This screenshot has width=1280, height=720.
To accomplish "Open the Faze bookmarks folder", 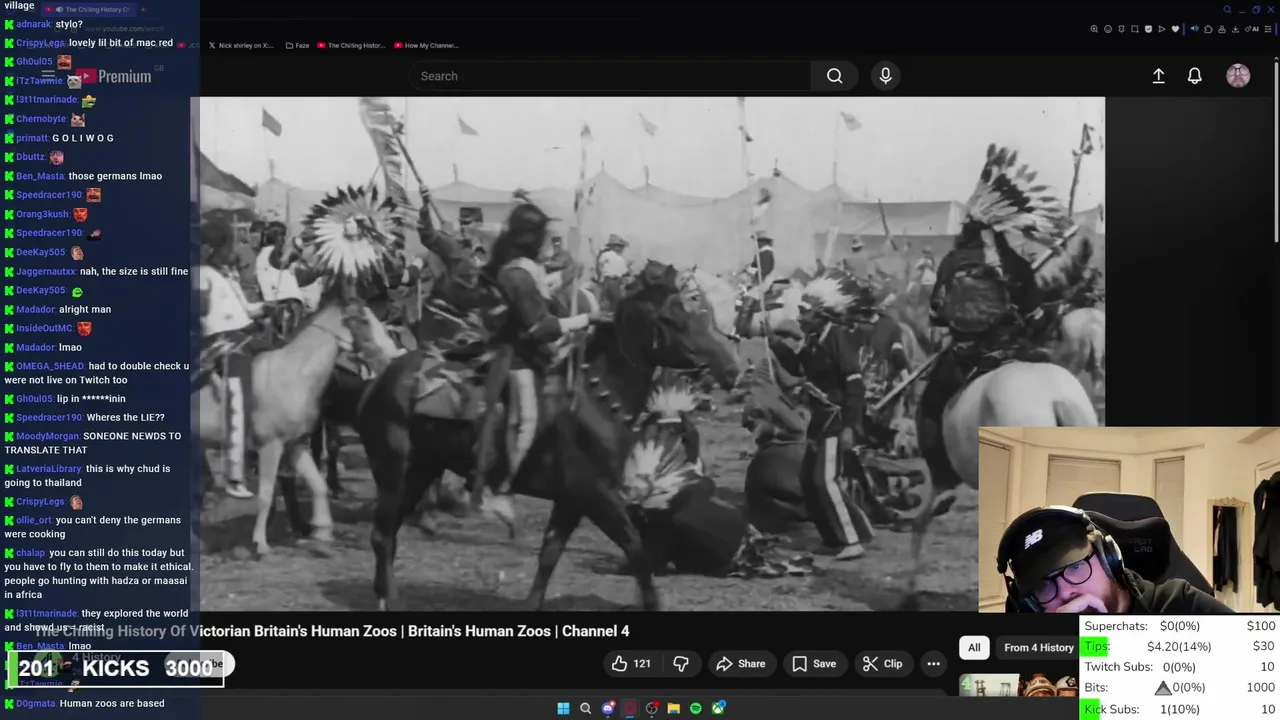I will click(298, 45).
